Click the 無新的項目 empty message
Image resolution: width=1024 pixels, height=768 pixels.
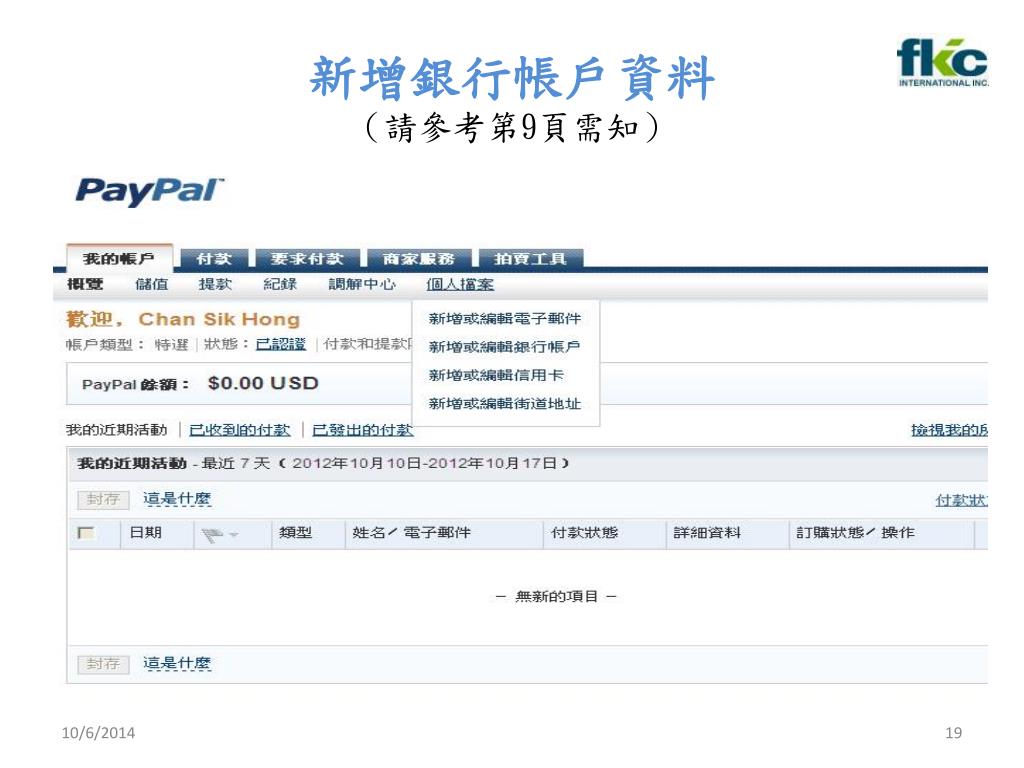(556, 596)
